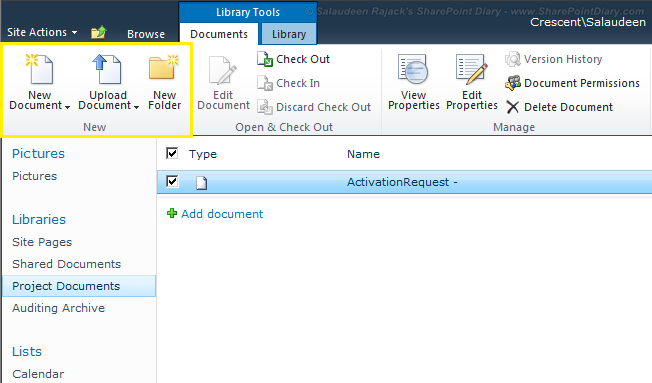Sort by the Type column header
This screenshot has width=652, height=383.
pyautogui.click(x=203, y=154)
